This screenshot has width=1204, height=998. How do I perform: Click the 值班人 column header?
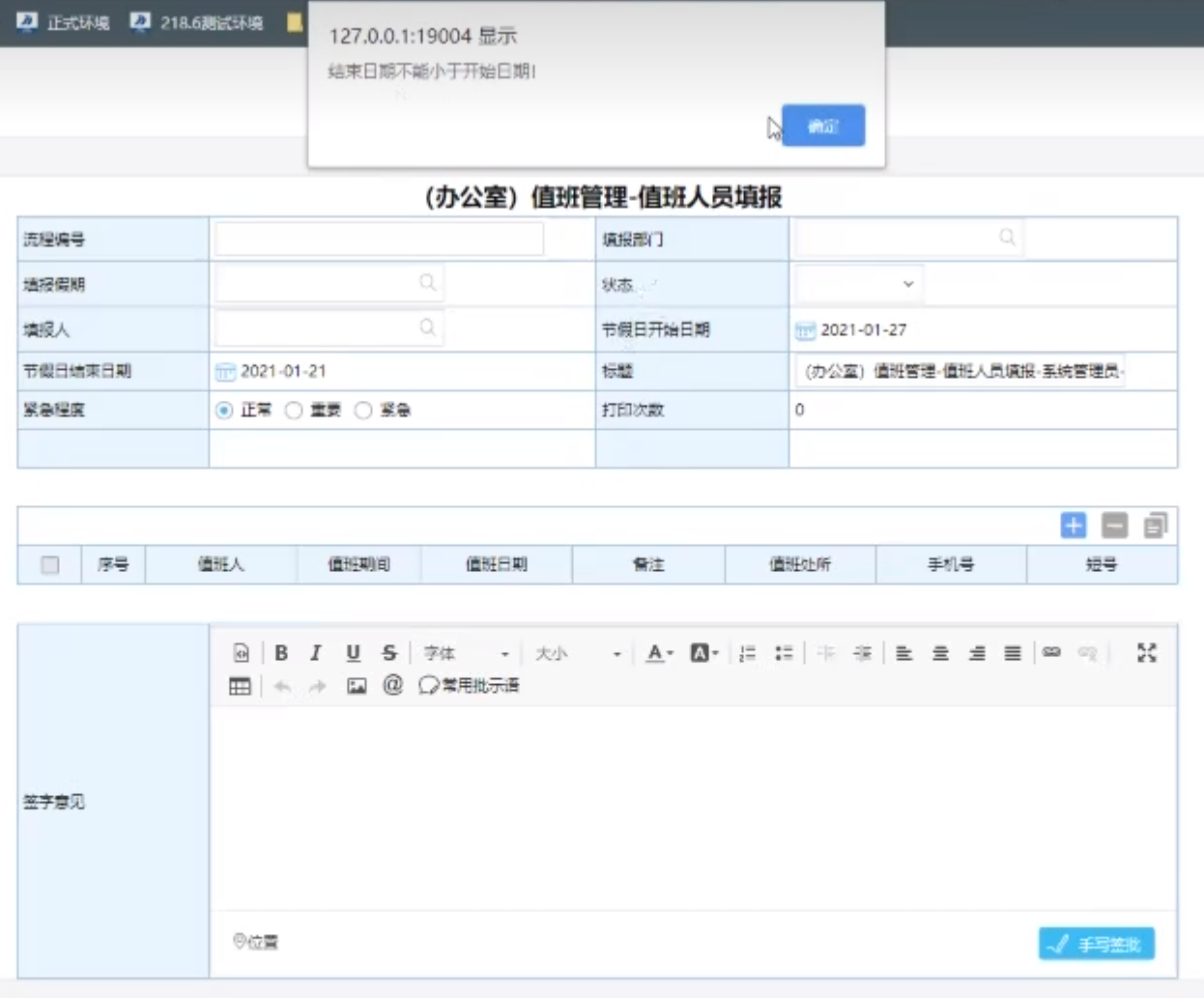click(x=221, y=565)
